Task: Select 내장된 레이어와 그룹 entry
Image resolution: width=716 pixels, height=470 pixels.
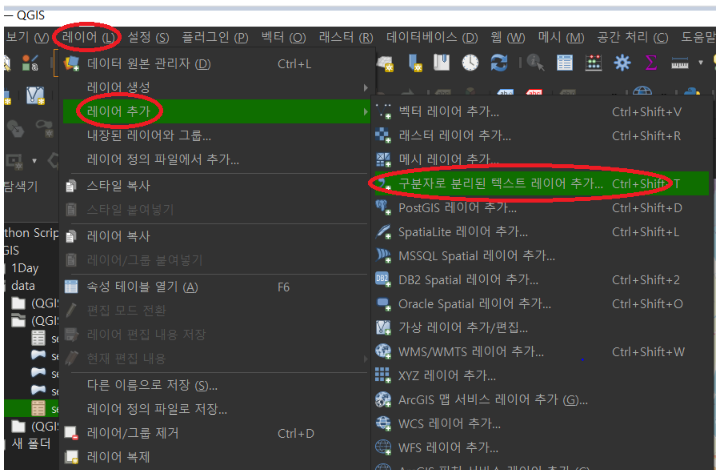Action: coord(216,135)
